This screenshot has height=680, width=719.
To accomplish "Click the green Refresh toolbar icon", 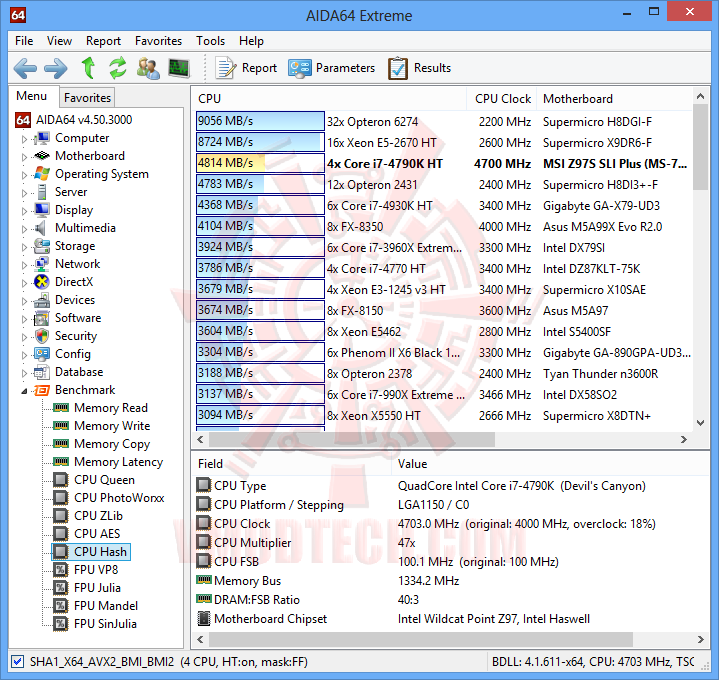I will point(118,68).
